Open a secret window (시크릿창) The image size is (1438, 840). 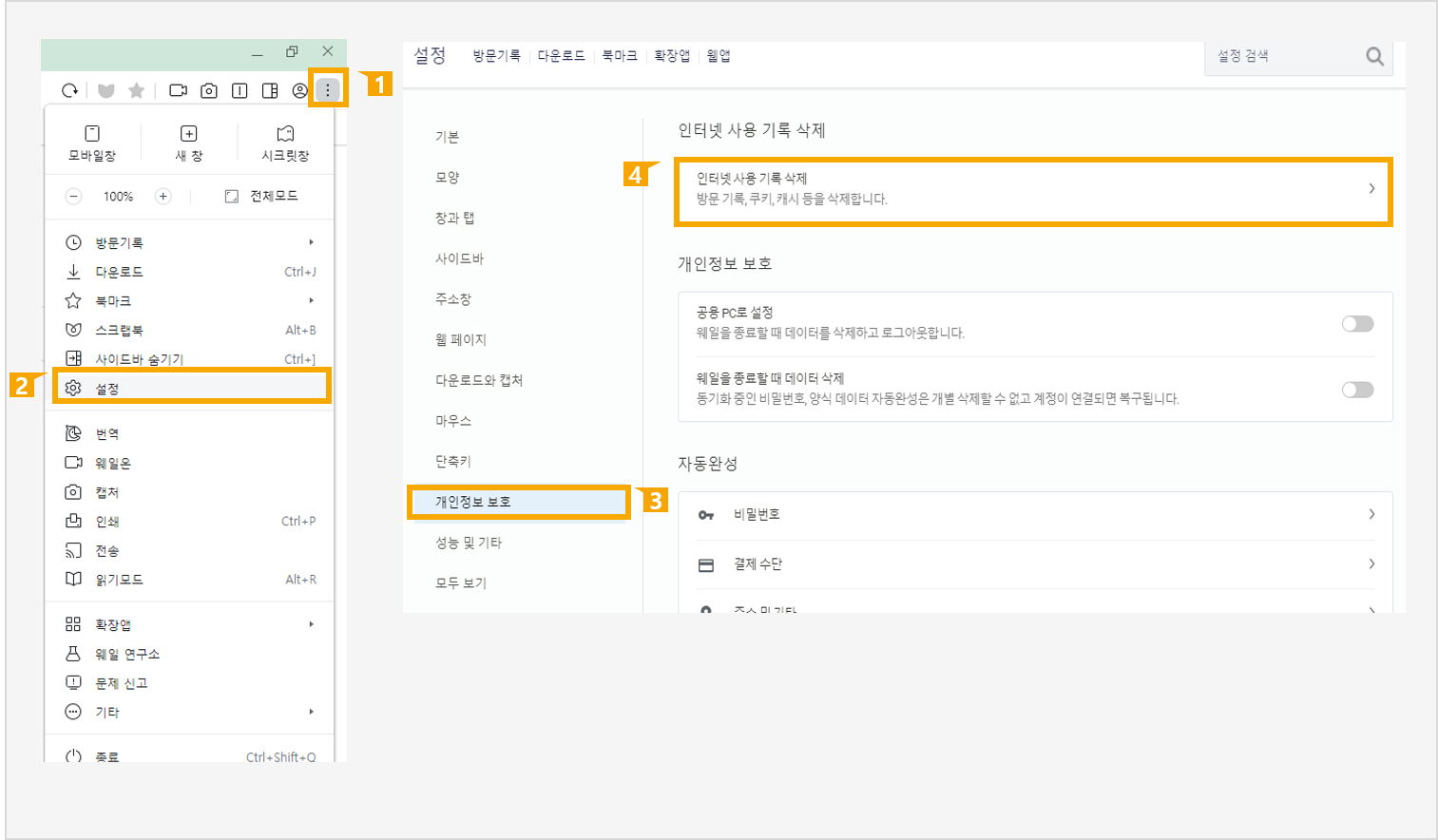pos(285,142)
